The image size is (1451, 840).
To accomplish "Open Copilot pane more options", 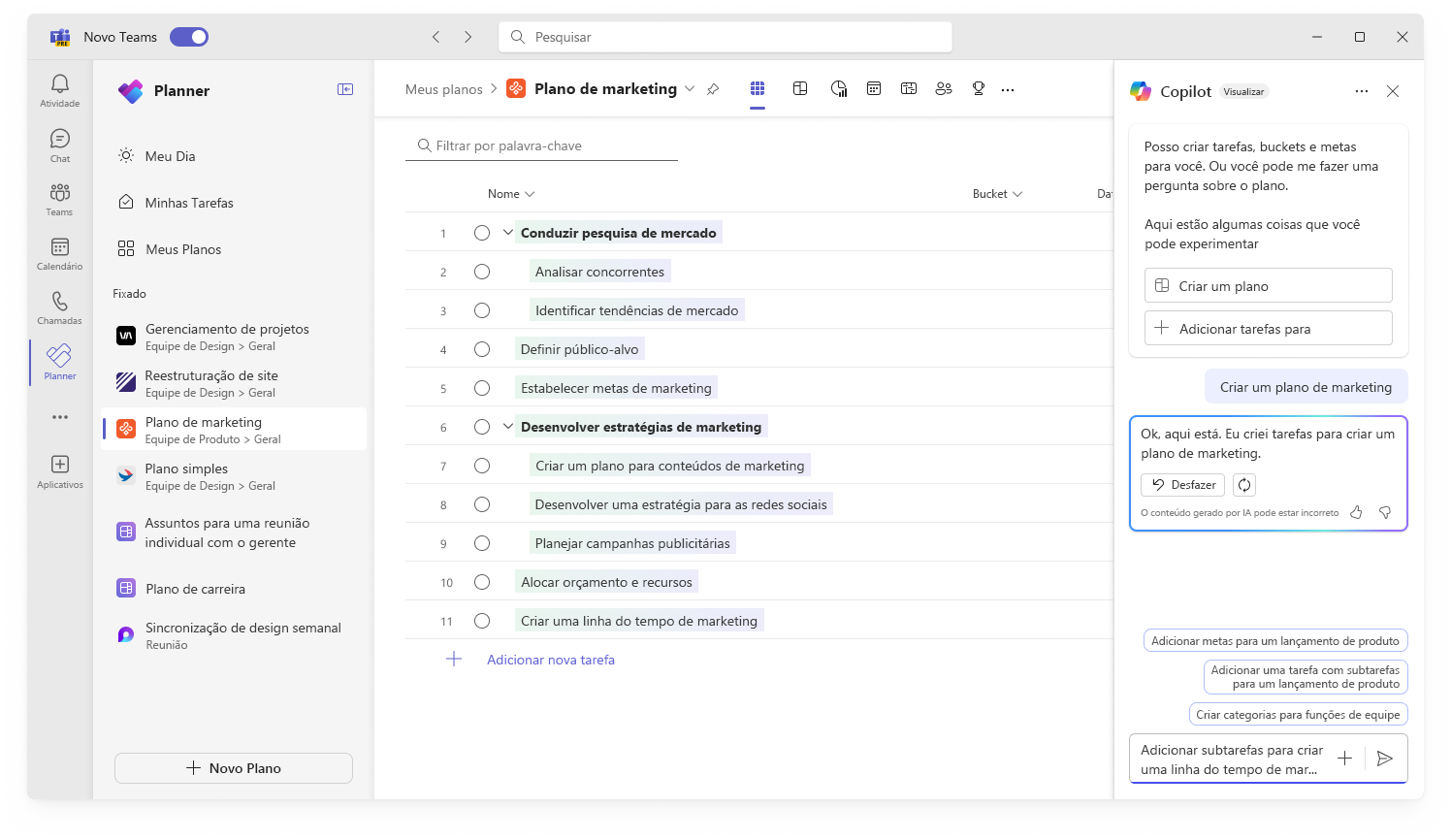I will (x=1362, y=91).
